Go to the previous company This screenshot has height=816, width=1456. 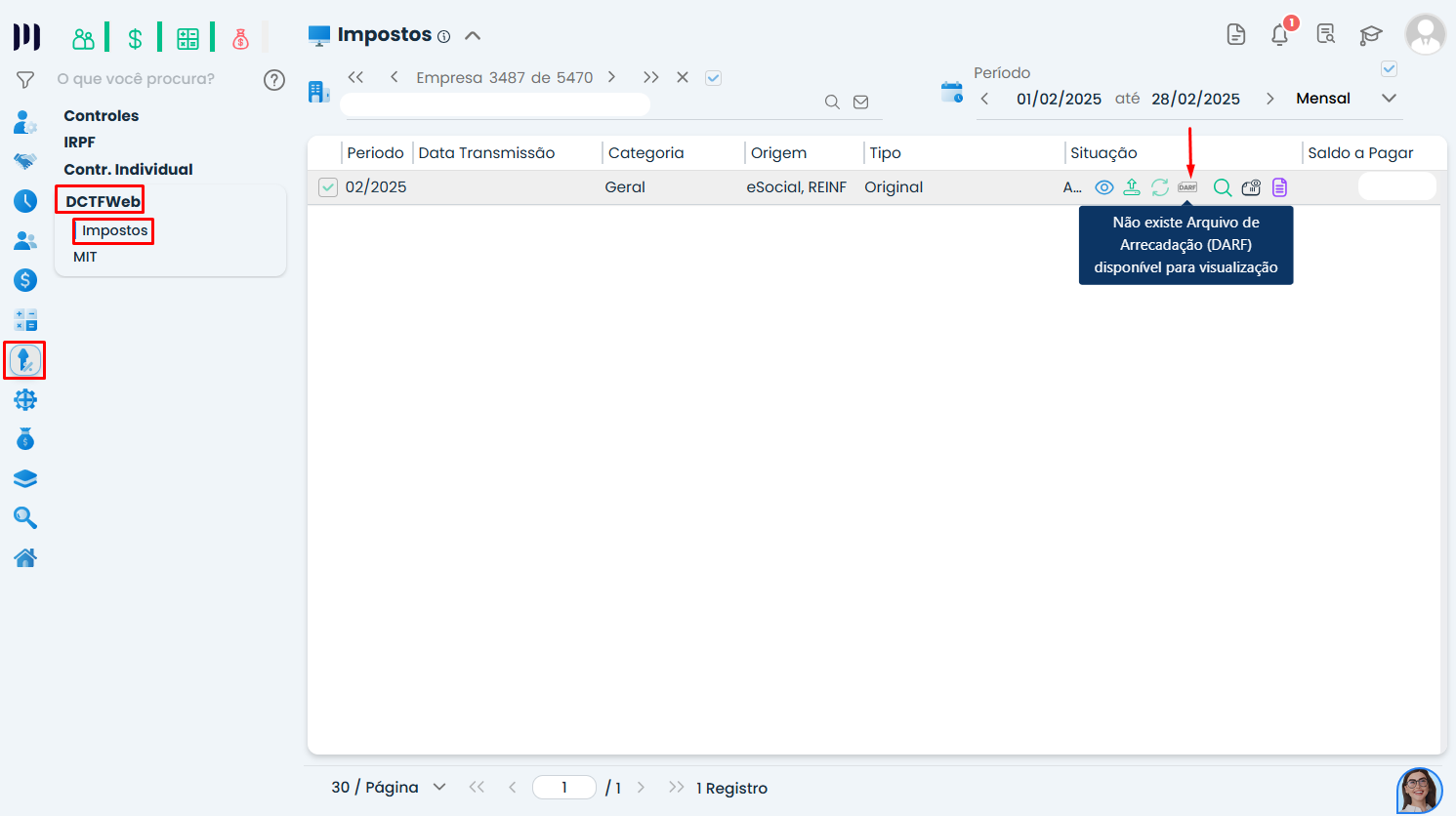(x=394, y=77)
